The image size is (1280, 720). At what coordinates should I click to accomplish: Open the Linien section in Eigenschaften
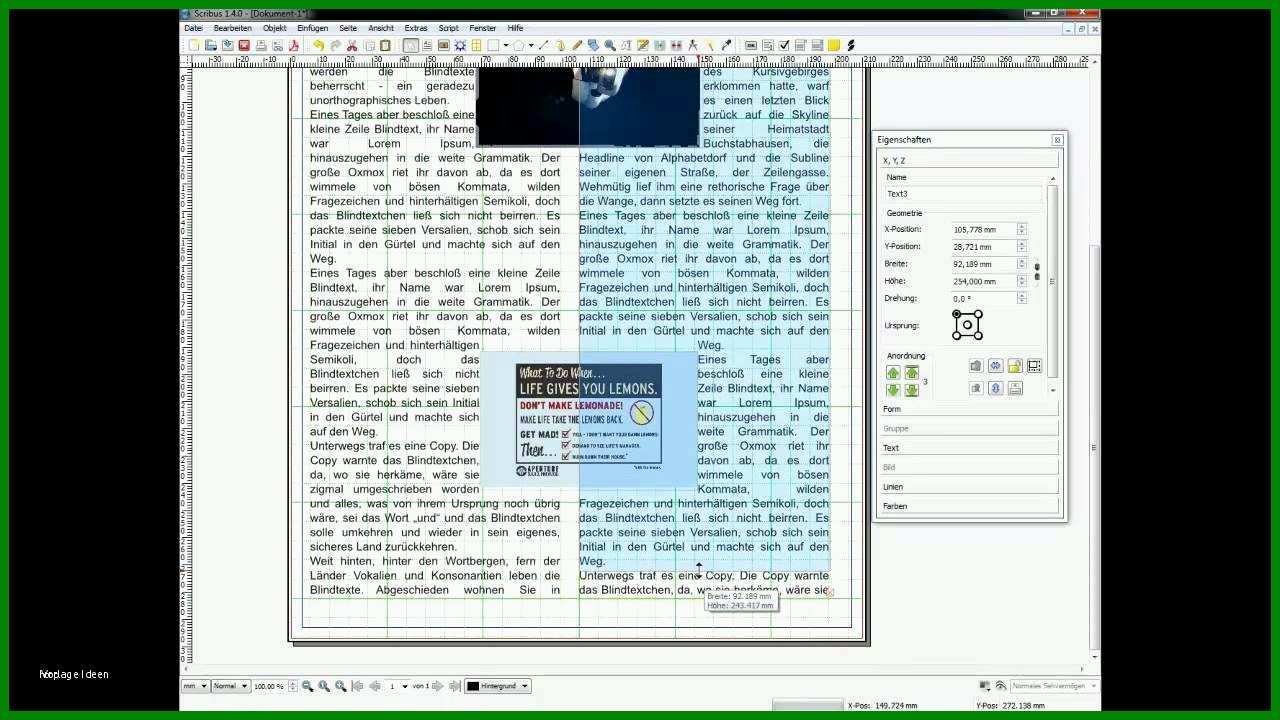pyautogui.click(x=968, y=487)
